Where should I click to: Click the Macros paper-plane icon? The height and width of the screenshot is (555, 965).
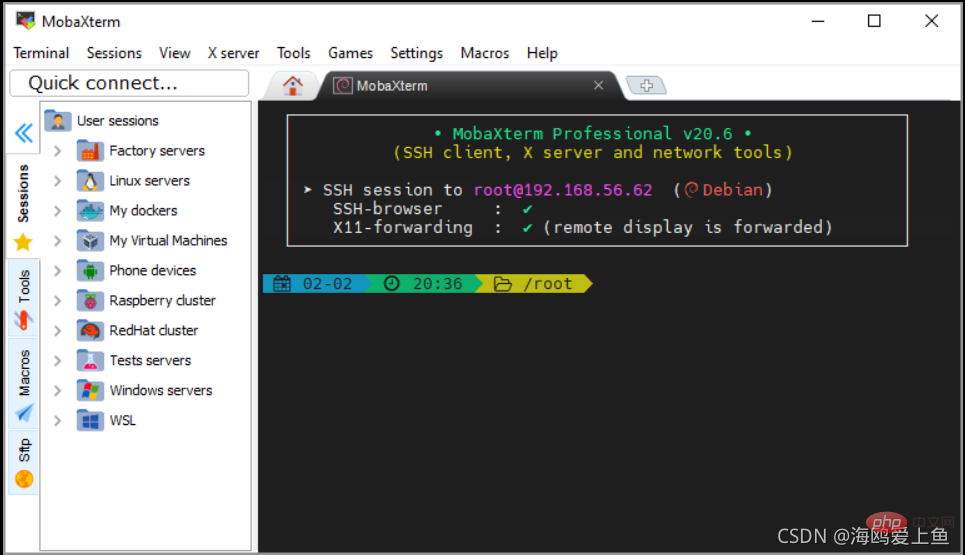coord(23,413)
